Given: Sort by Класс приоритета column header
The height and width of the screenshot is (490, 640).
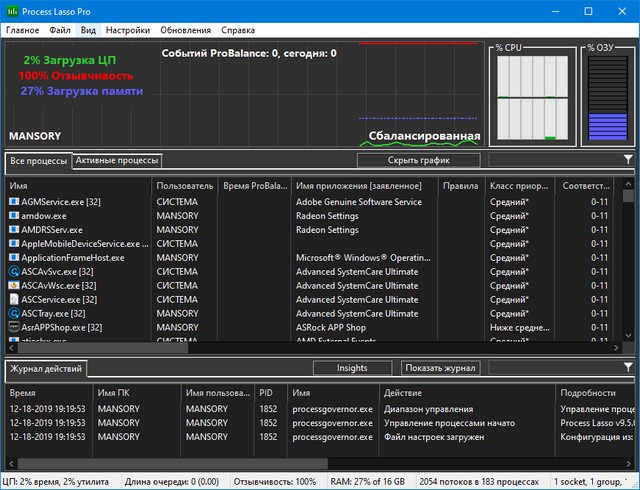Looking at the screenshot, I should point(518,186).
